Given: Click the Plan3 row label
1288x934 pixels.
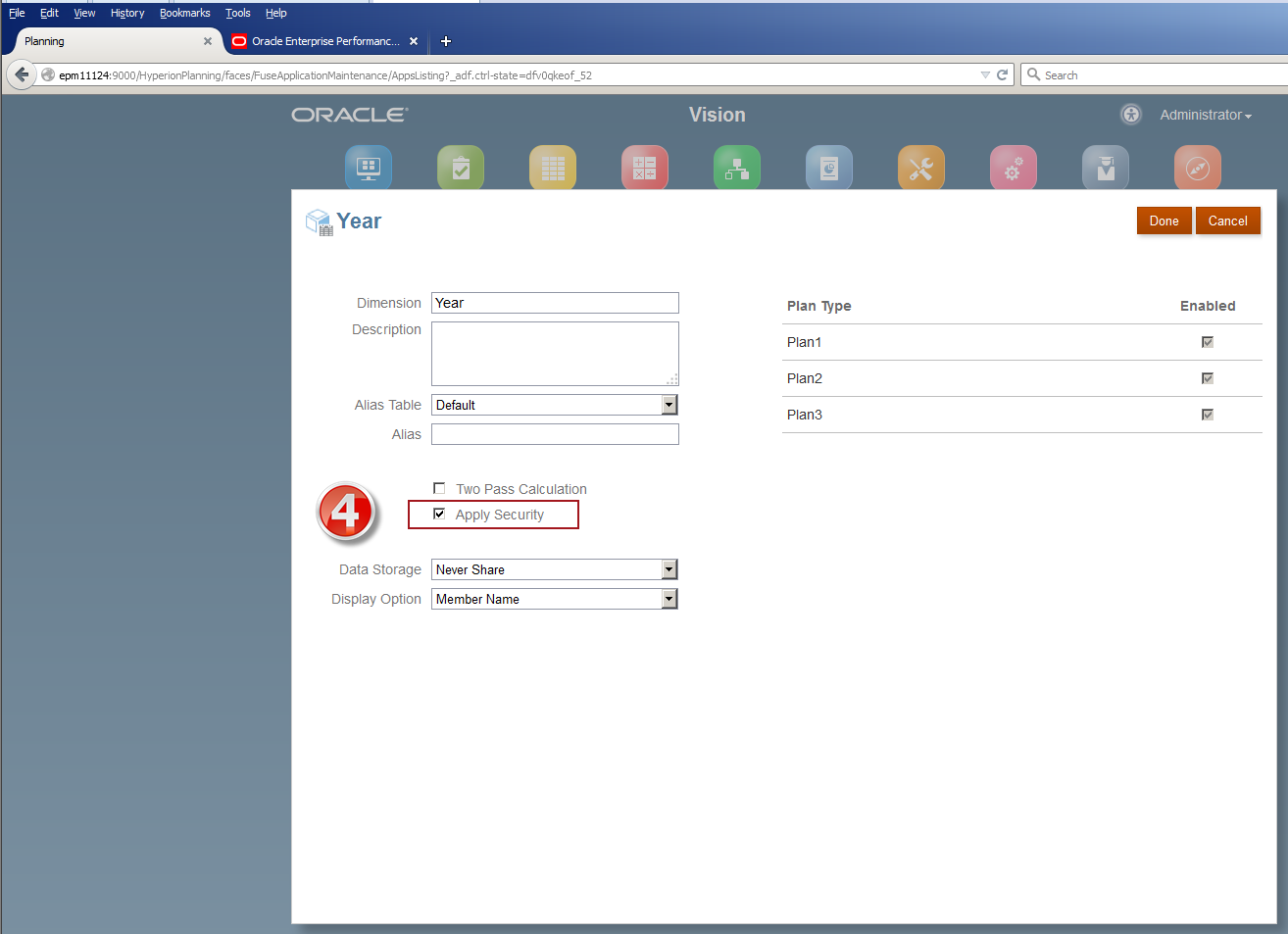Looking at the screenshot, I should (805, 415).
